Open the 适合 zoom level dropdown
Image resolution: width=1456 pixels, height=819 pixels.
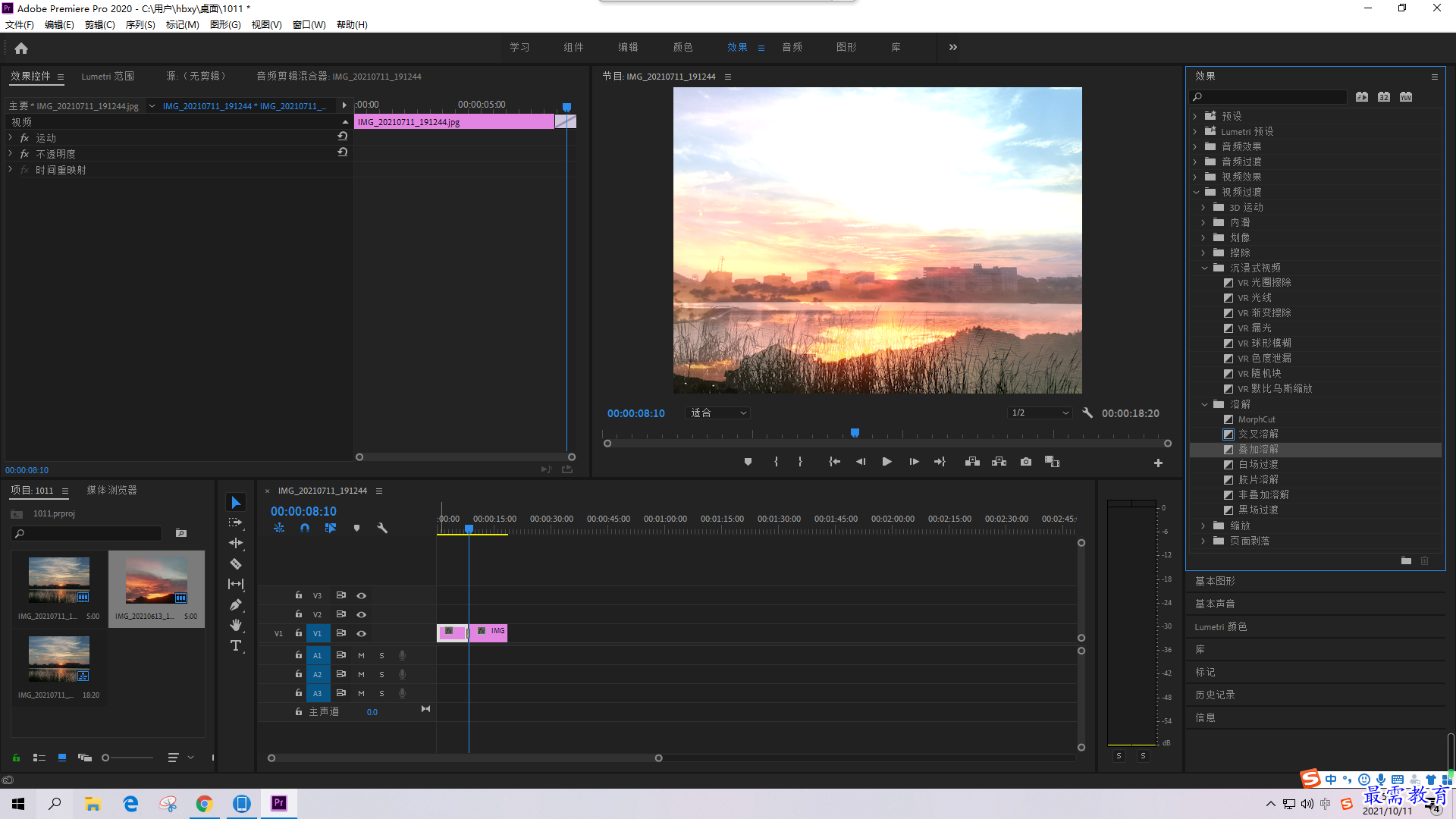(717, 413)
